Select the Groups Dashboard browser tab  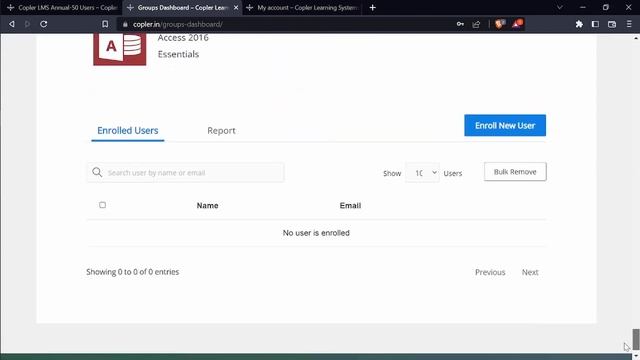[182, 7]
